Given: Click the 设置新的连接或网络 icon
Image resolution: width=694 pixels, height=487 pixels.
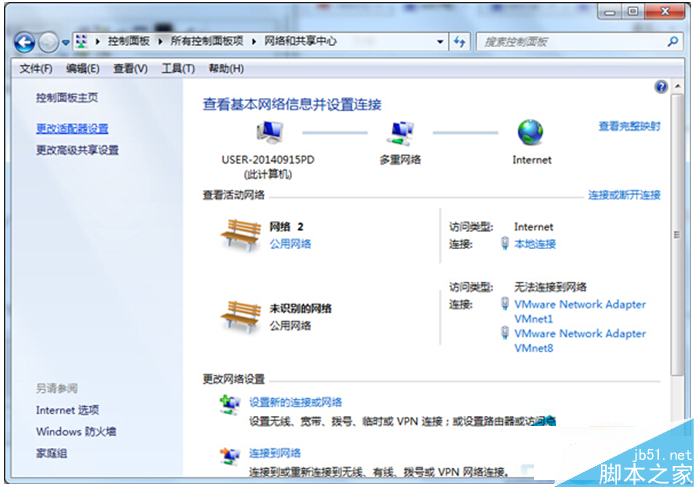Looking at the screenshot, I should [x=230, y=403].
